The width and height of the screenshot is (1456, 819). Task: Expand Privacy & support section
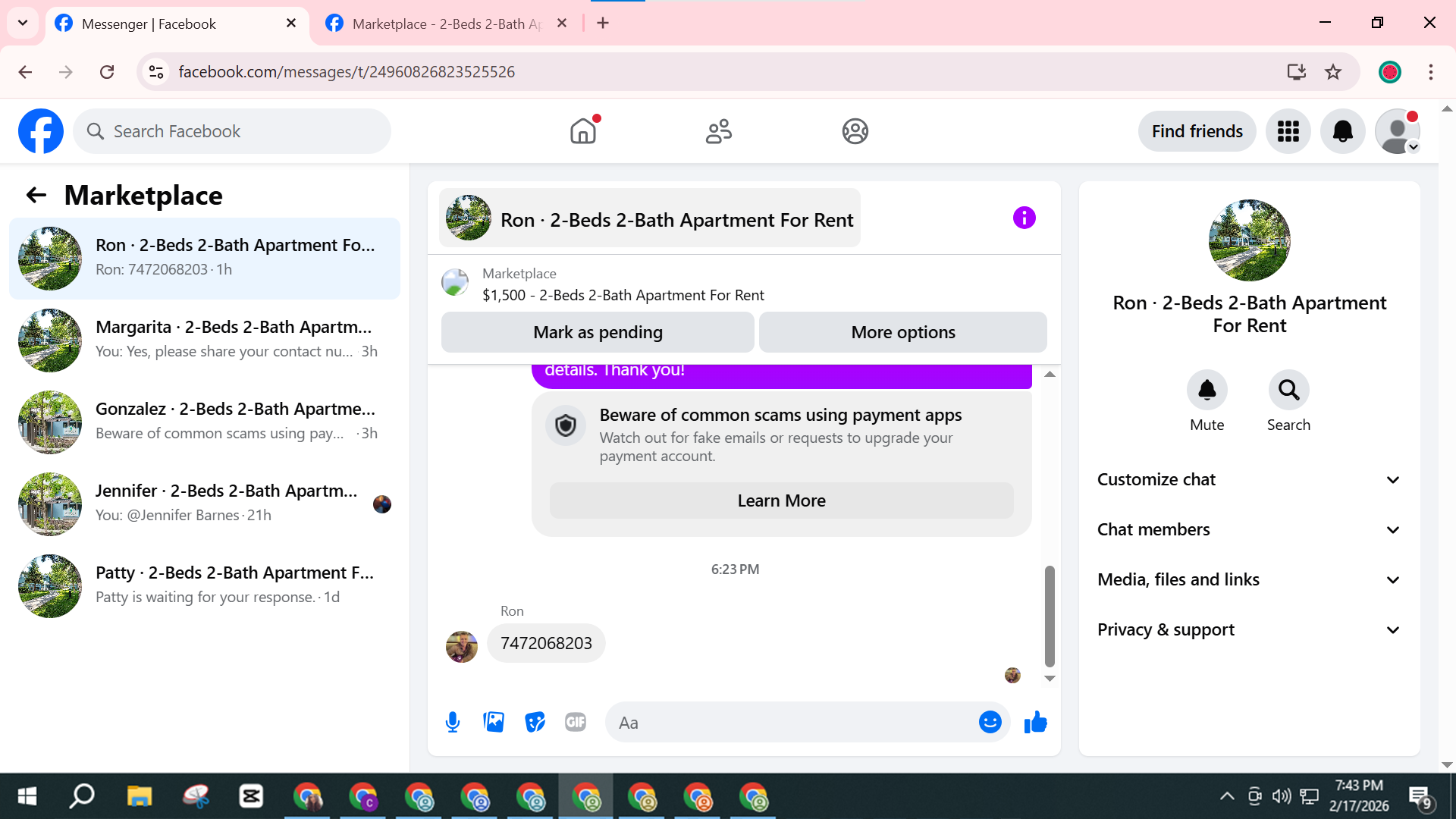(1249, 629)
